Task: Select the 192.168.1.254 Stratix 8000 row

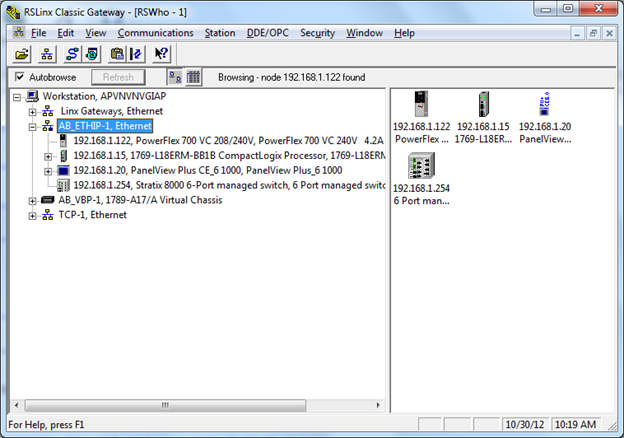Action: point(229,185)
